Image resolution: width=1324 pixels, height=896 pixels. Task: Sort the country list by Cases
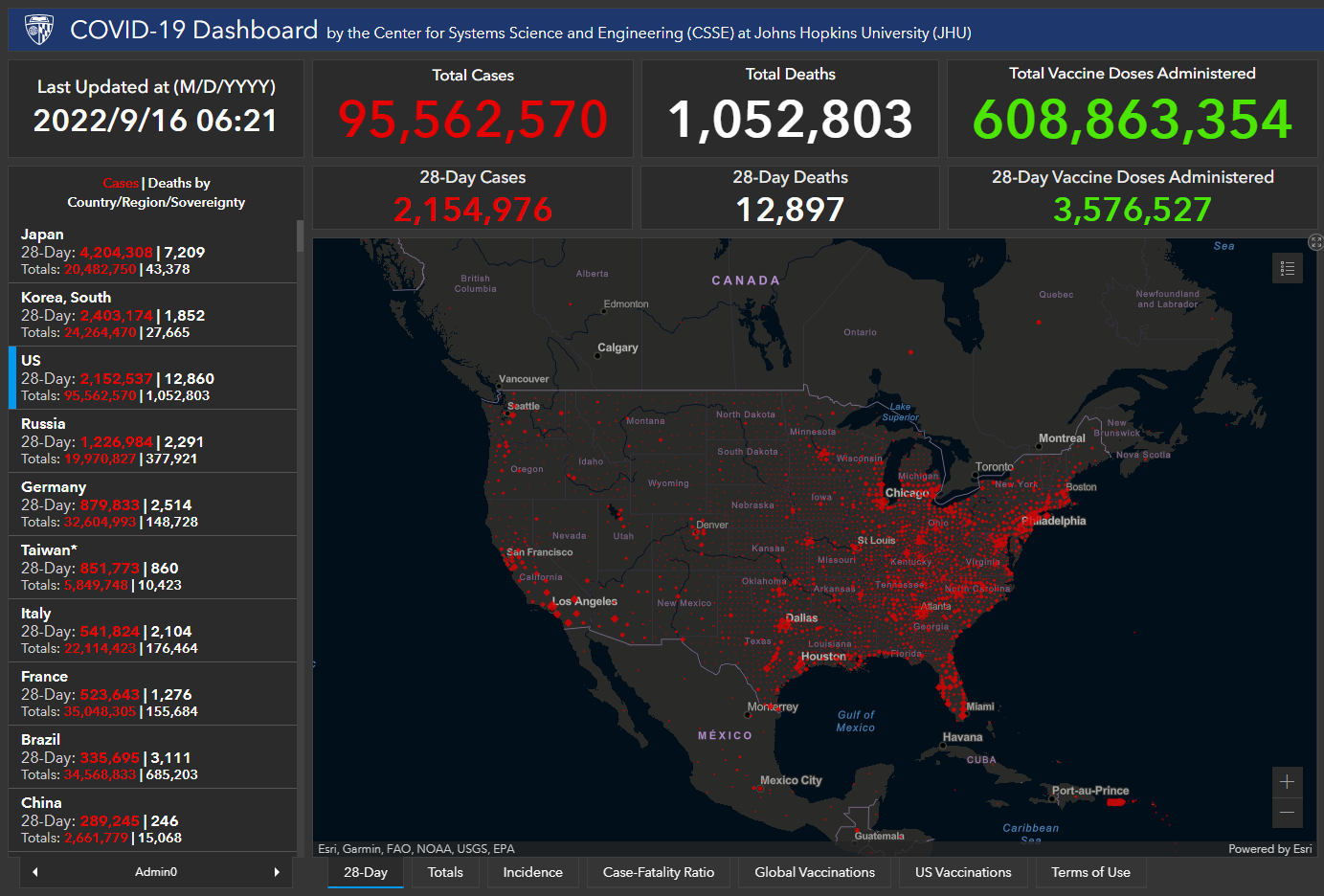point(121,183)
